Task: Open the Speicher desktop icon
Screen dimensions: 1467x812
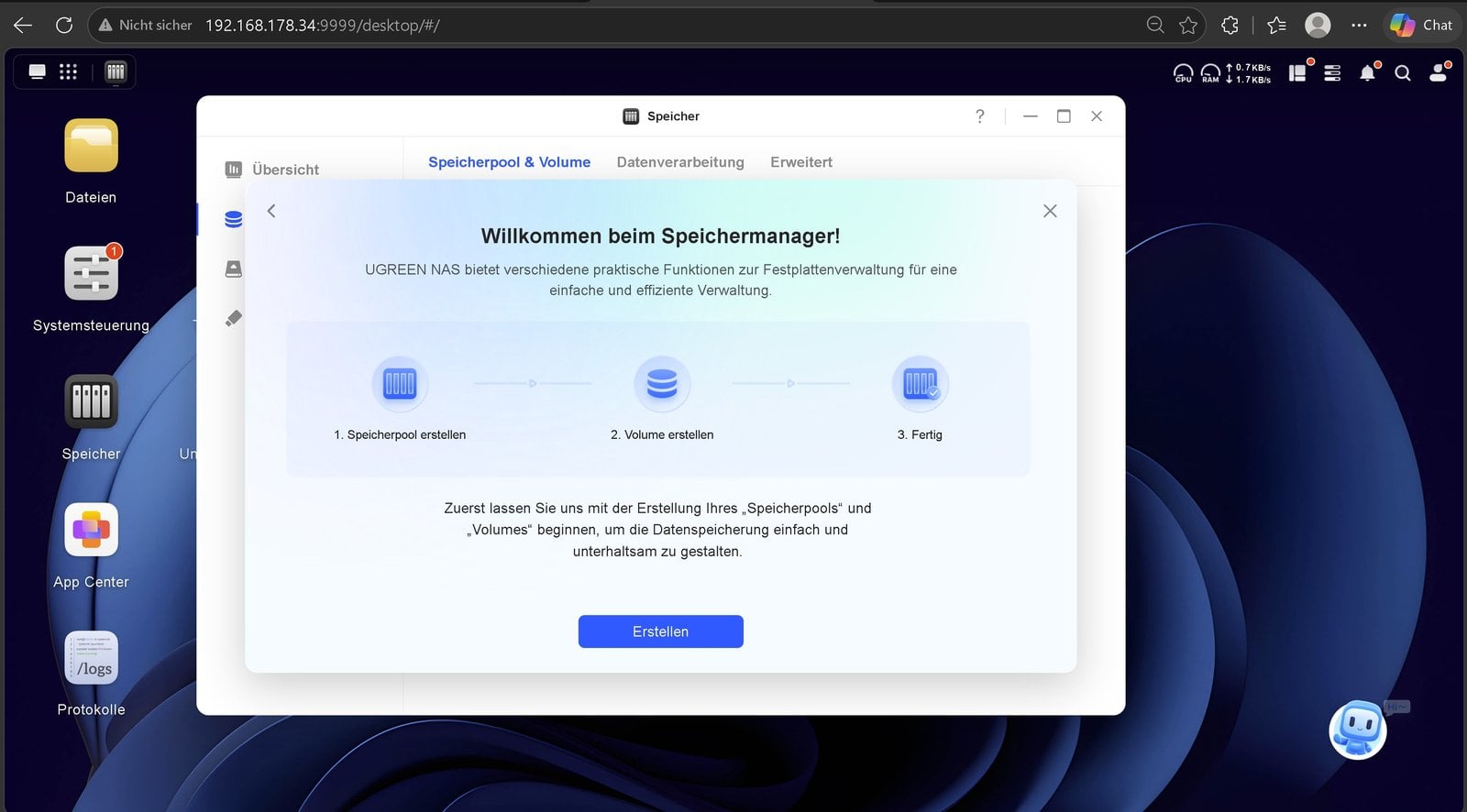Action: point(91,401)
